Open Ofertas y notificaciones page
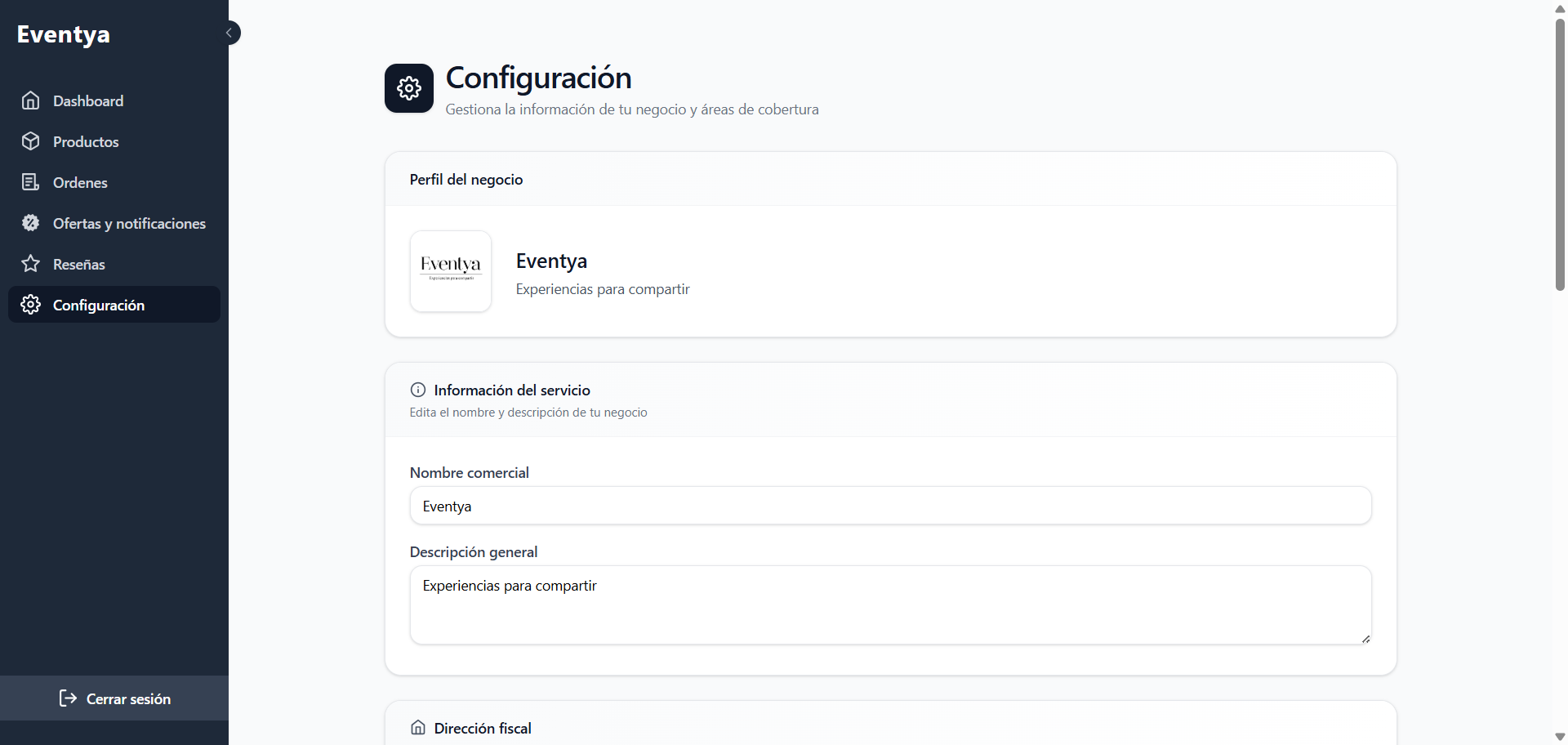 click(x=129, y=224)
